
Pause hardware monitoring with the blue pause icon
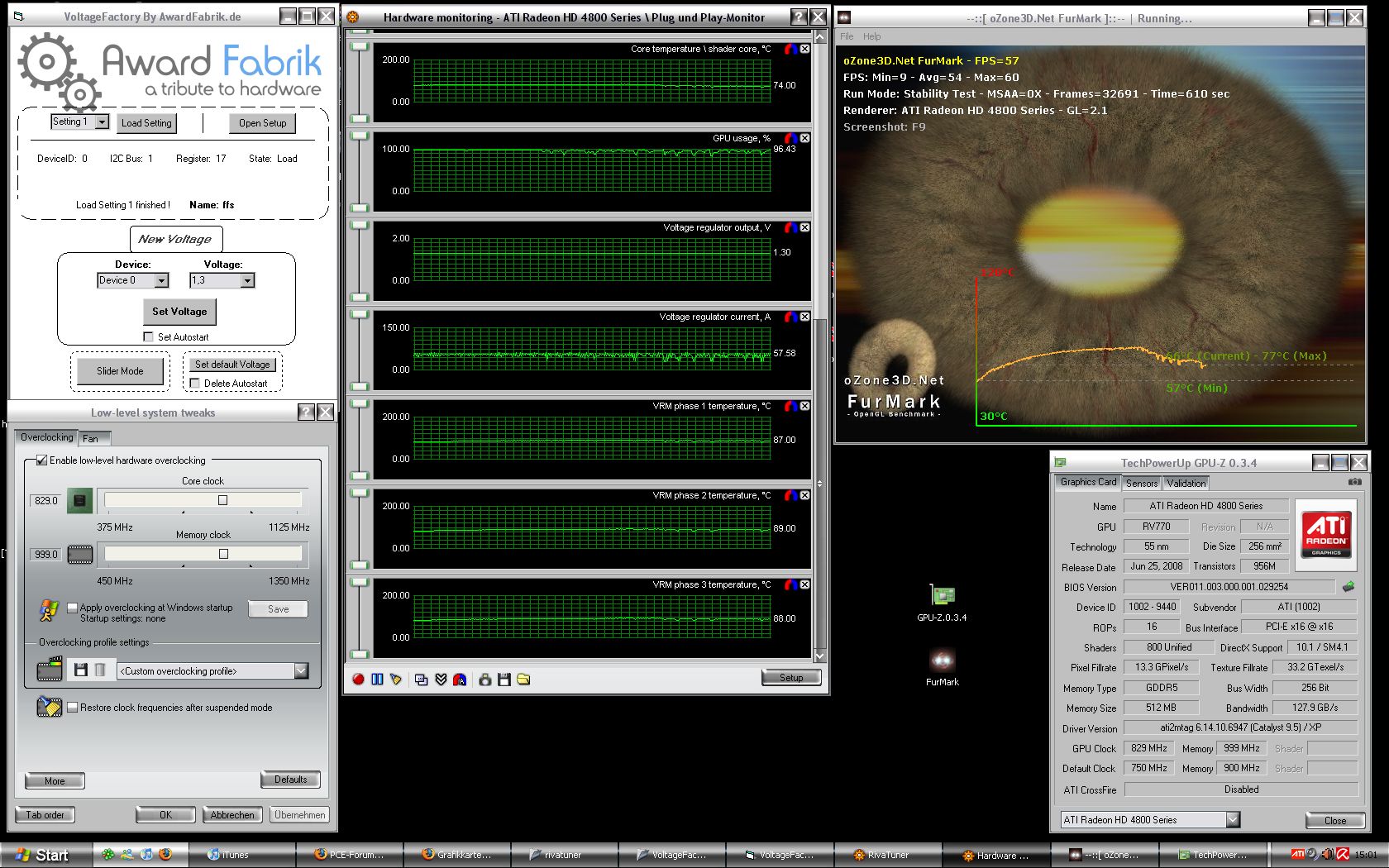377,680
